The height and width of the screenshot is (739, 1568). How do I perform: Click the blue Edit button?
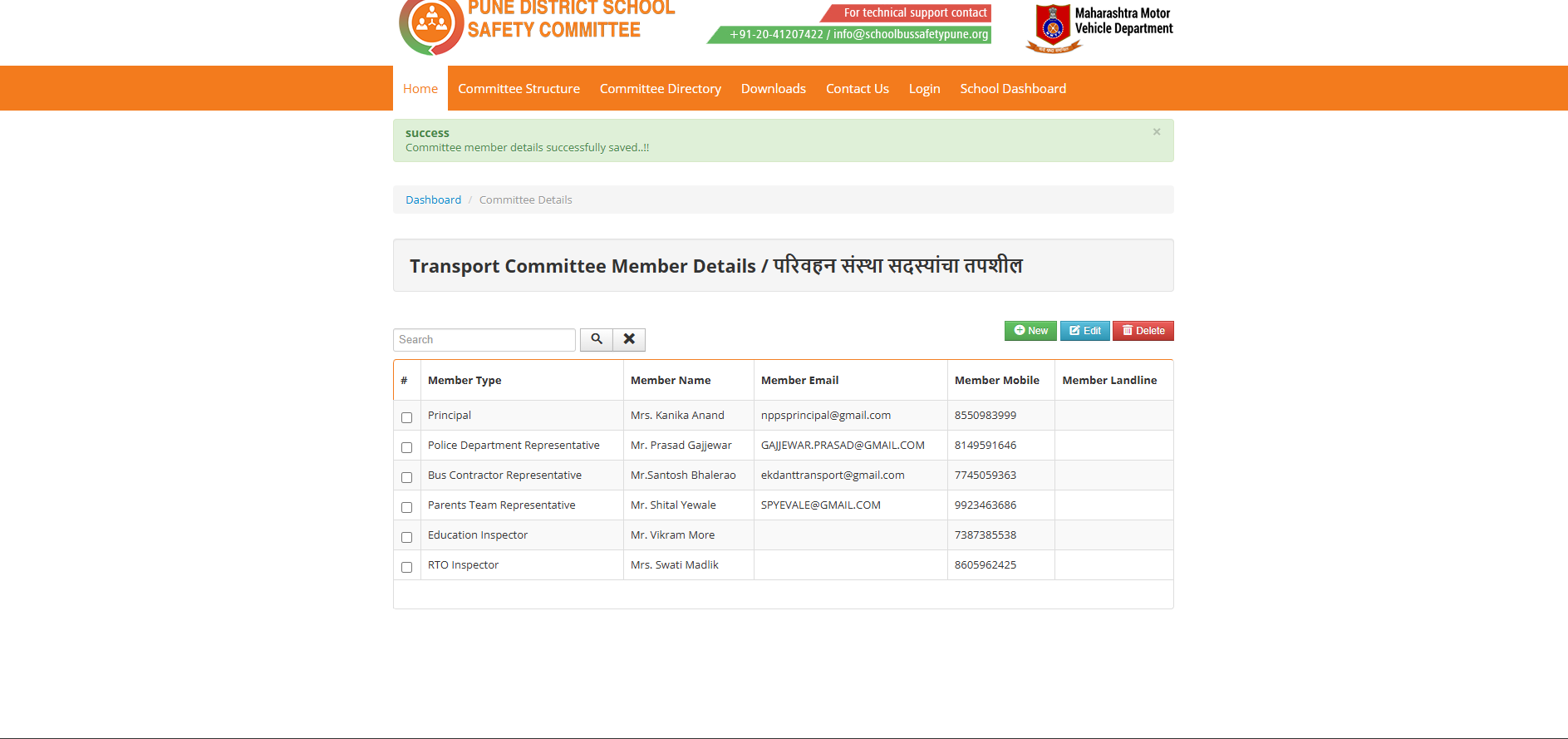click(1085, 331)
